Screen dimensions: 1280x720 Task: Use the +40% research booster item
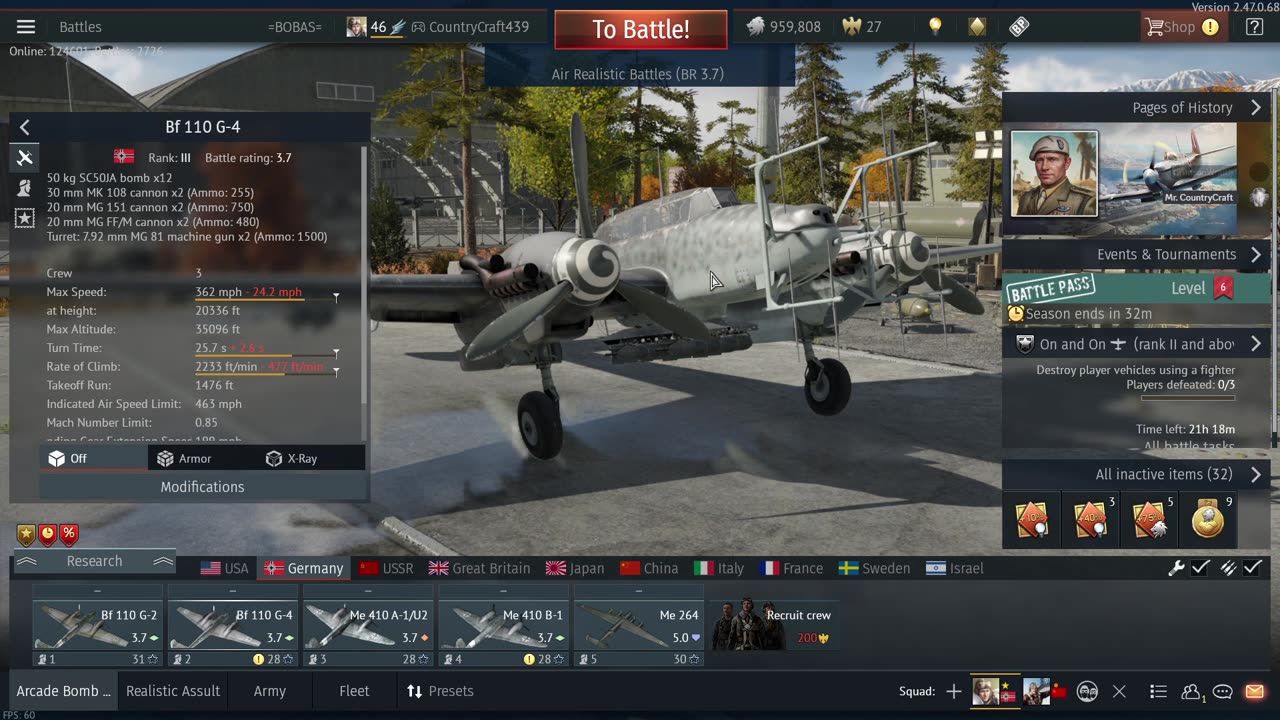(x=1090, y=519)
